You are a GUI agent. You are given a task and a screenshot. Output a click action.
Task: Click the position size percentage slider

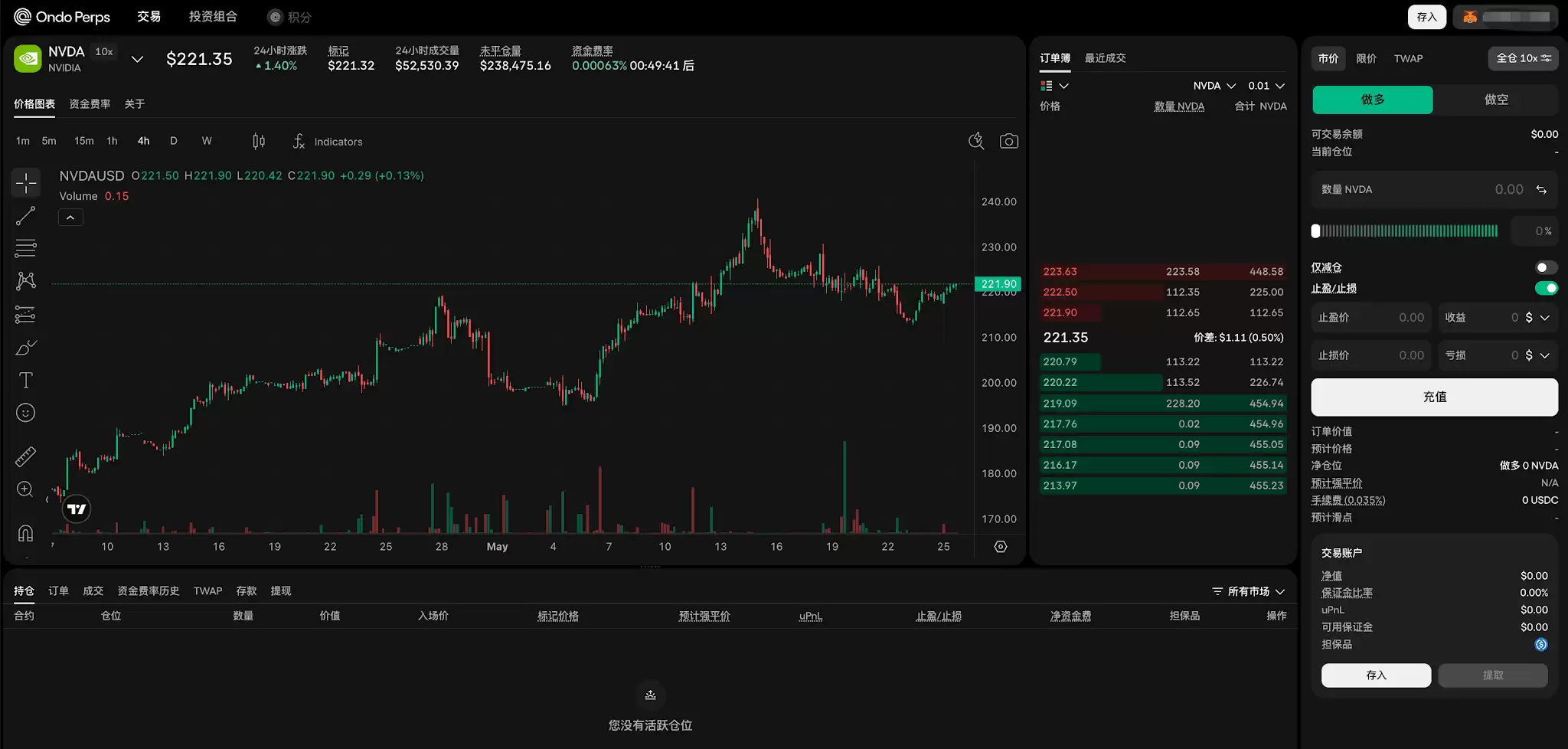1405,231
